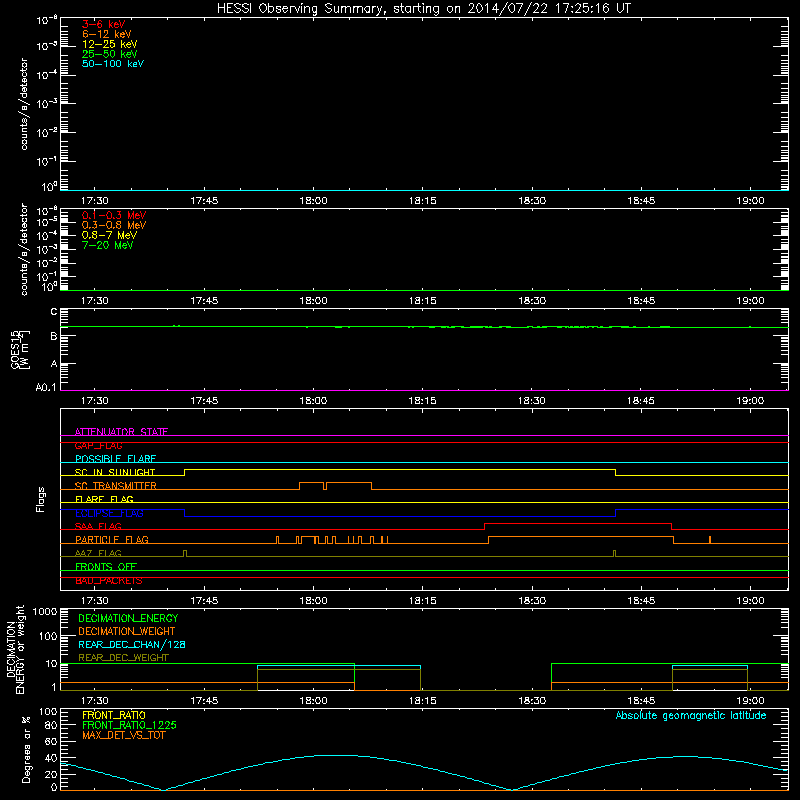Click the Absolute geomagnetic latitude label

click(691, 715)
